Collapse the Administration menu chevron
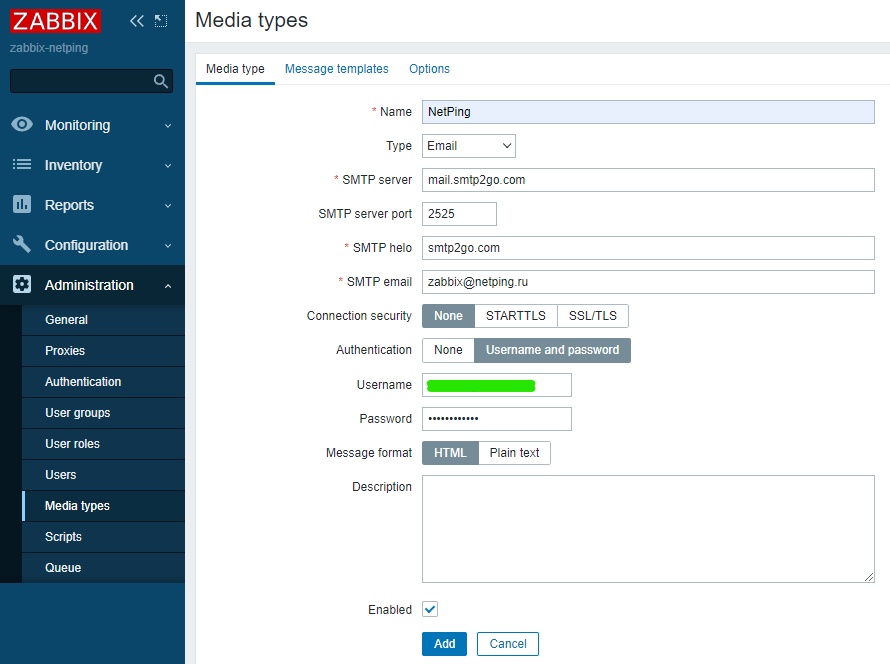890x664 pixels. 168,286
